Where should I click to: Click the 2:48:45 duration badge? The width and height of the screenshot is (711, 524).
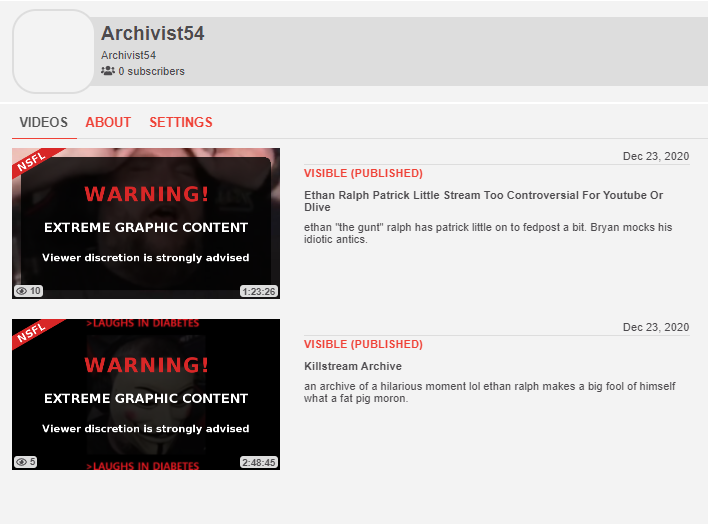pyautogui.click(x=258, y=462)
